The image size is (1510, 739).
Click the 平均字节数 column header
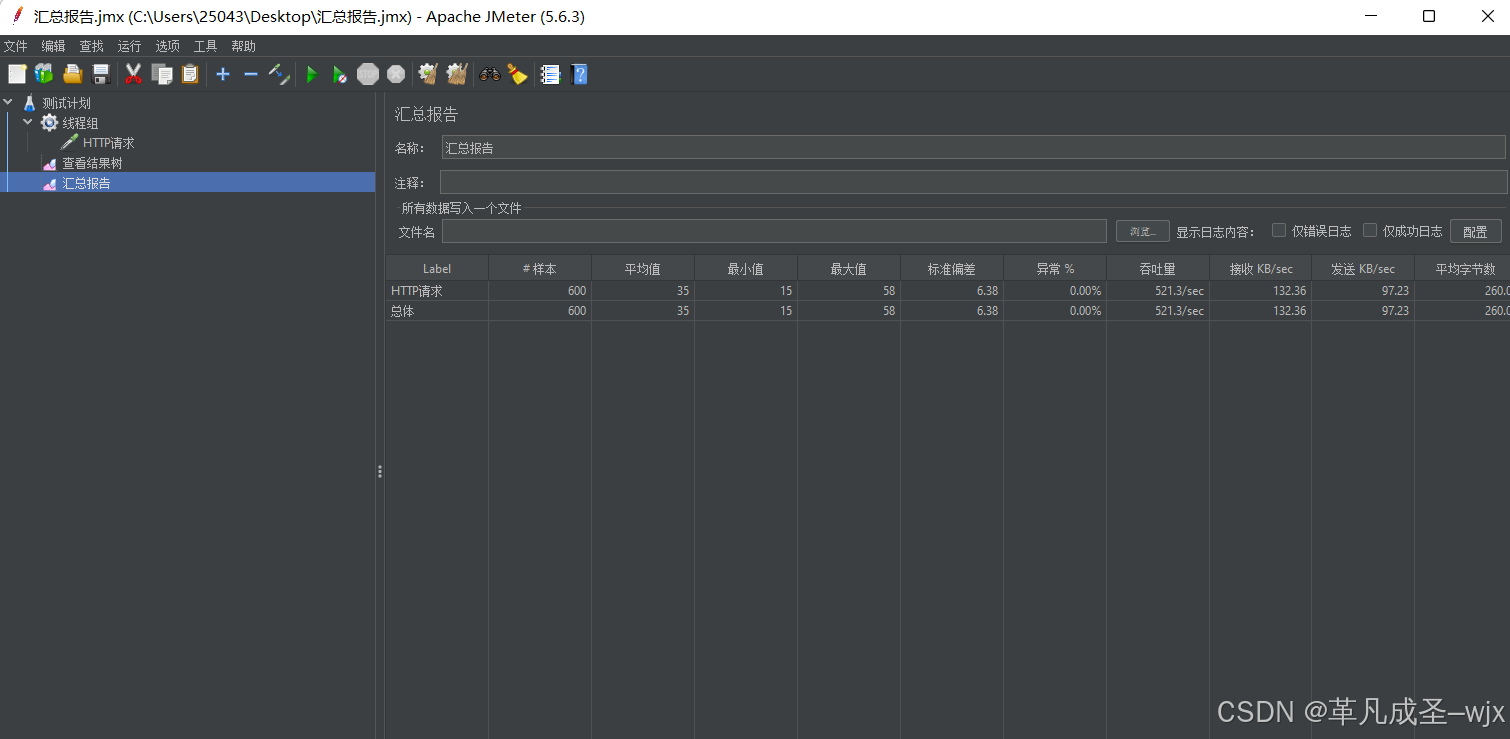(1463, 268)
